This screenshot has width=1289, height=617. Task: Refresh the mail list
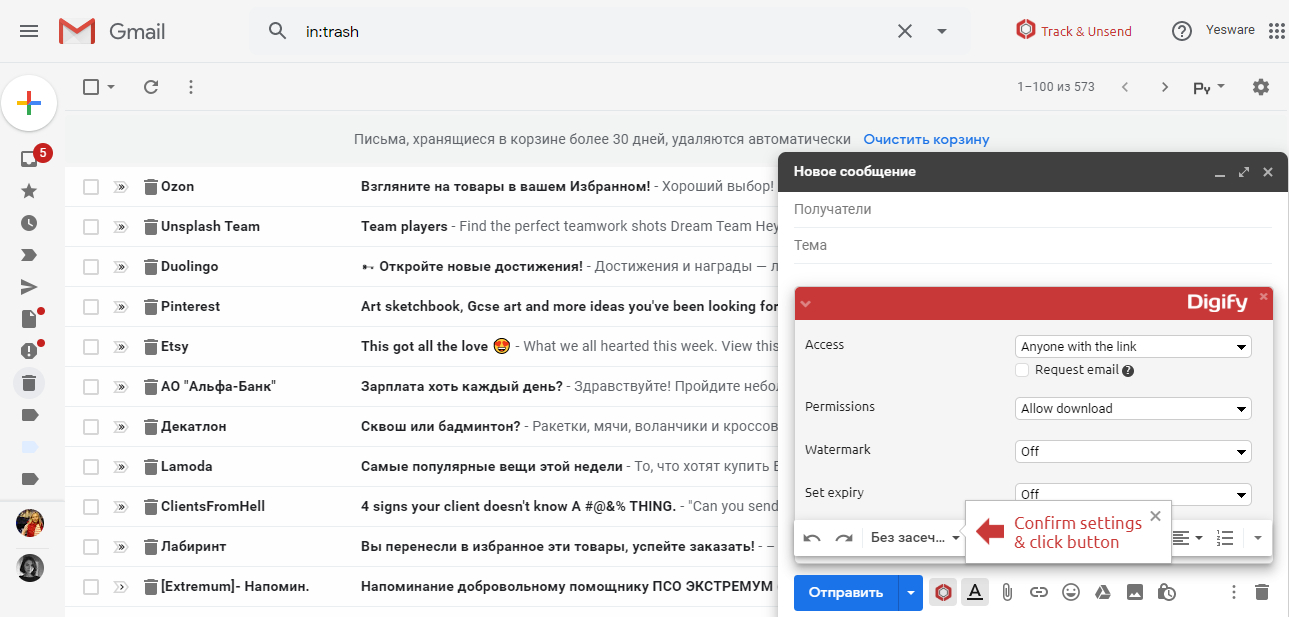click(151, 87)
